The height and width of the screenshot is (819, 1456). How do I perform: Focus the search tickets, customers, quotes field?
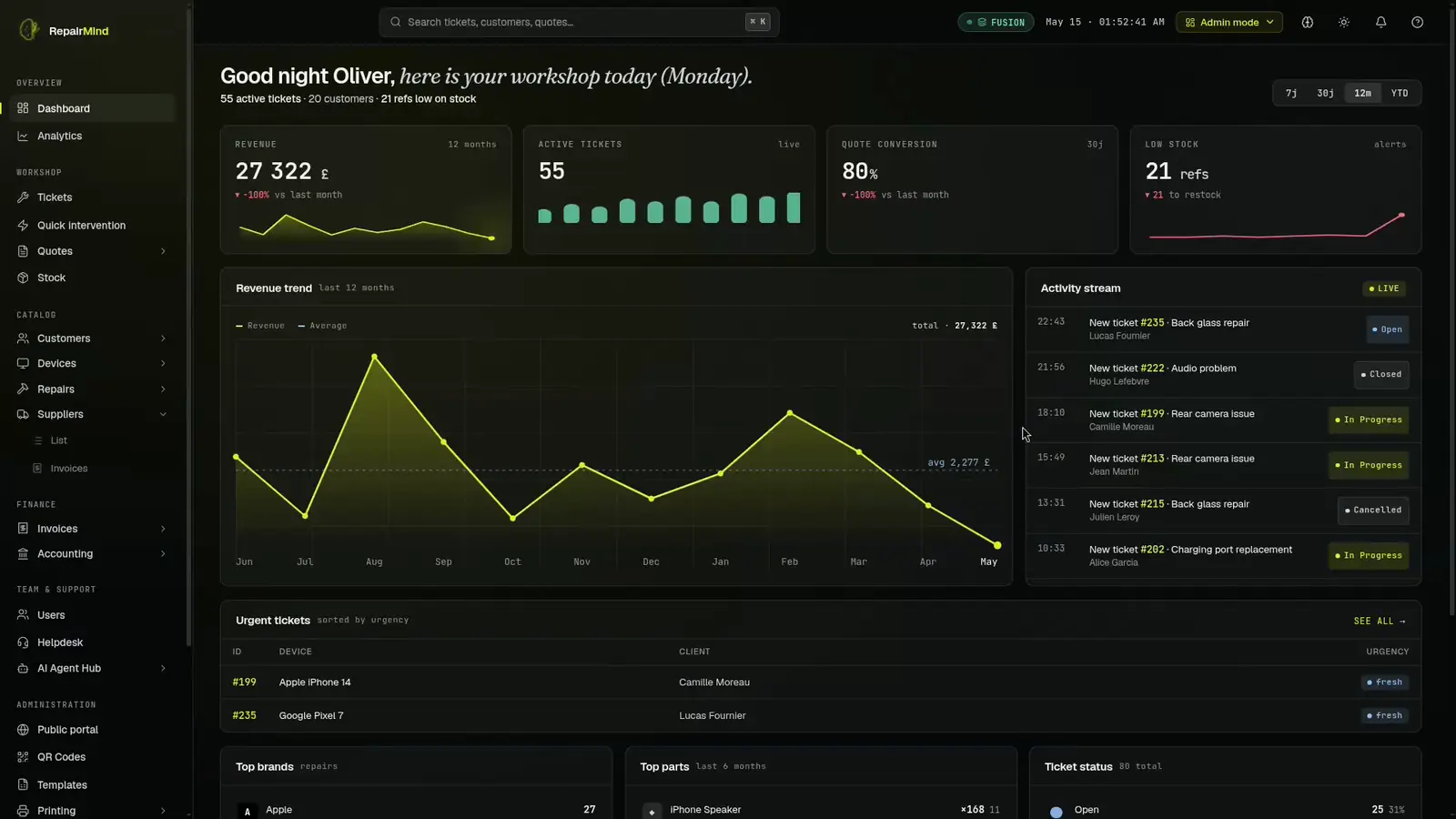(x=579, y=22)
